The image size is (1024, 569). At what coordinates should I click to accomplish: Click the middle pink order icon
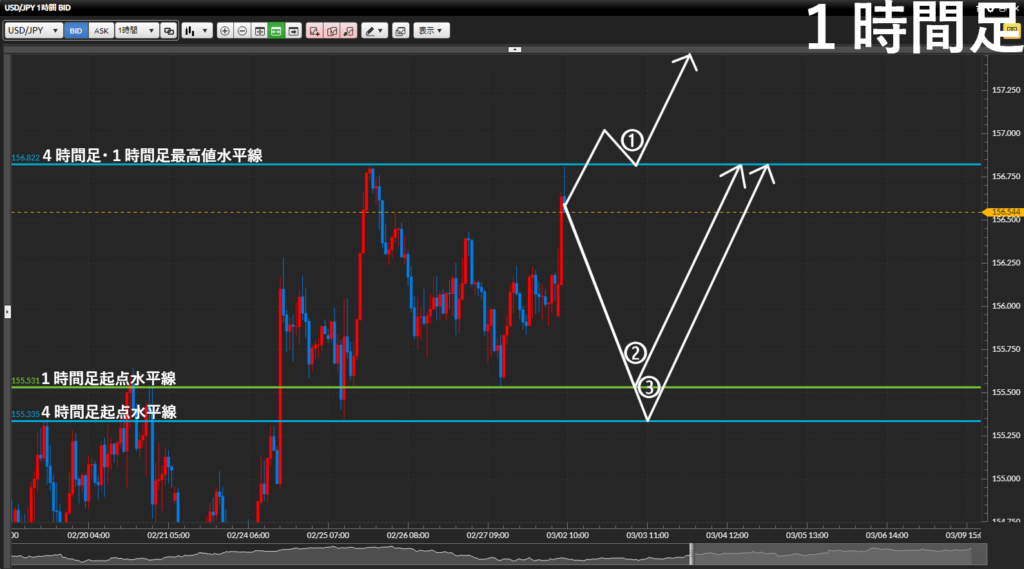331,31
